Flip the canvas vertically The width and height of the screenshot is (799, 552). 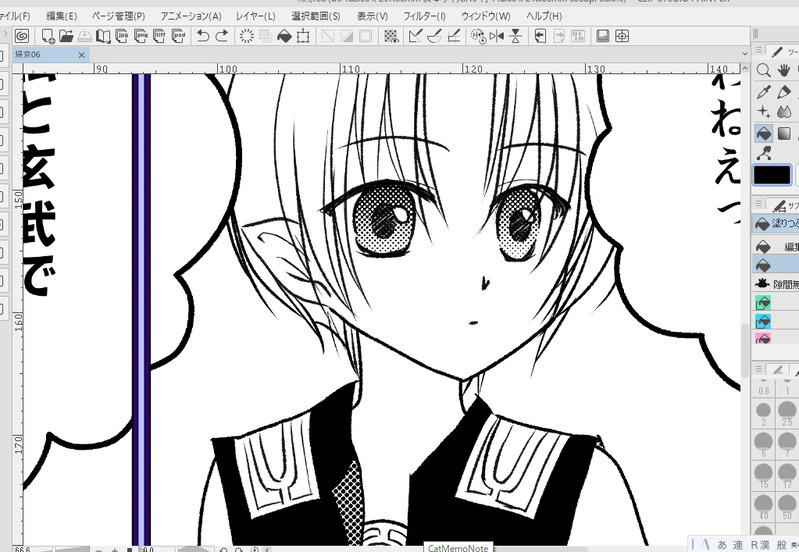515,36
